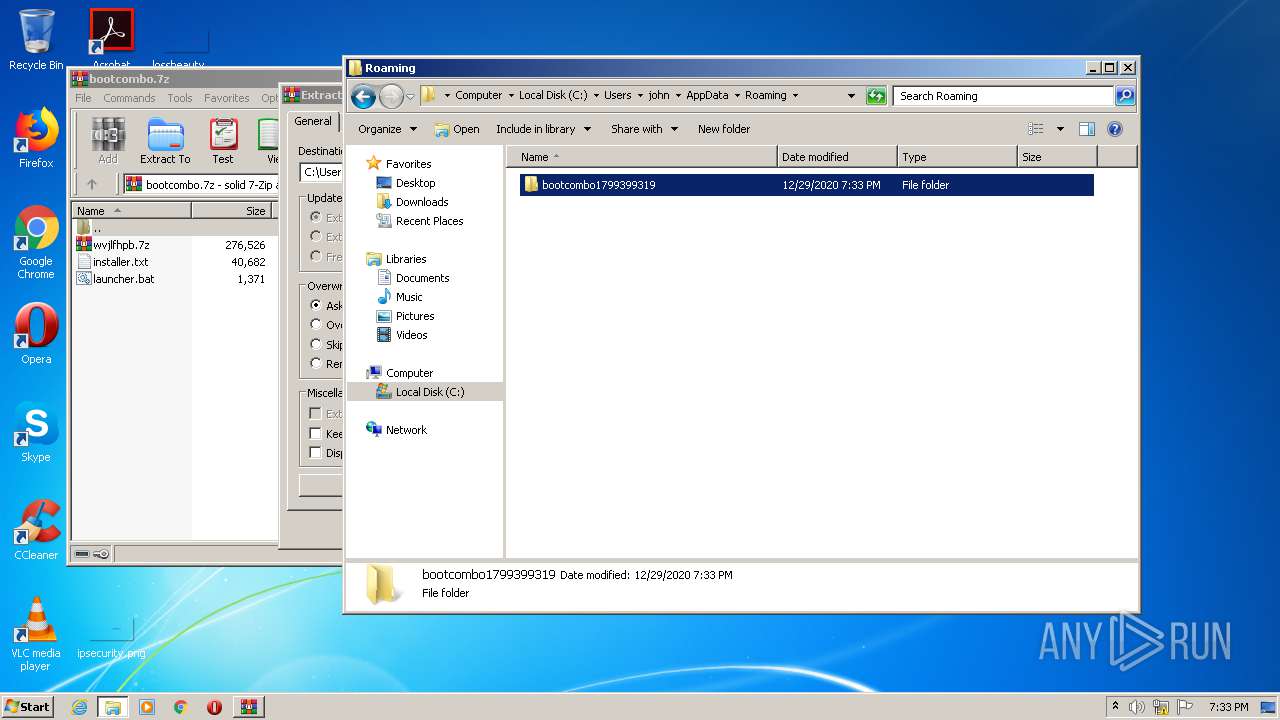Screen dimensions: 1280x720
Task: Click Extract To icon in WinRAR
Action: 165,140
